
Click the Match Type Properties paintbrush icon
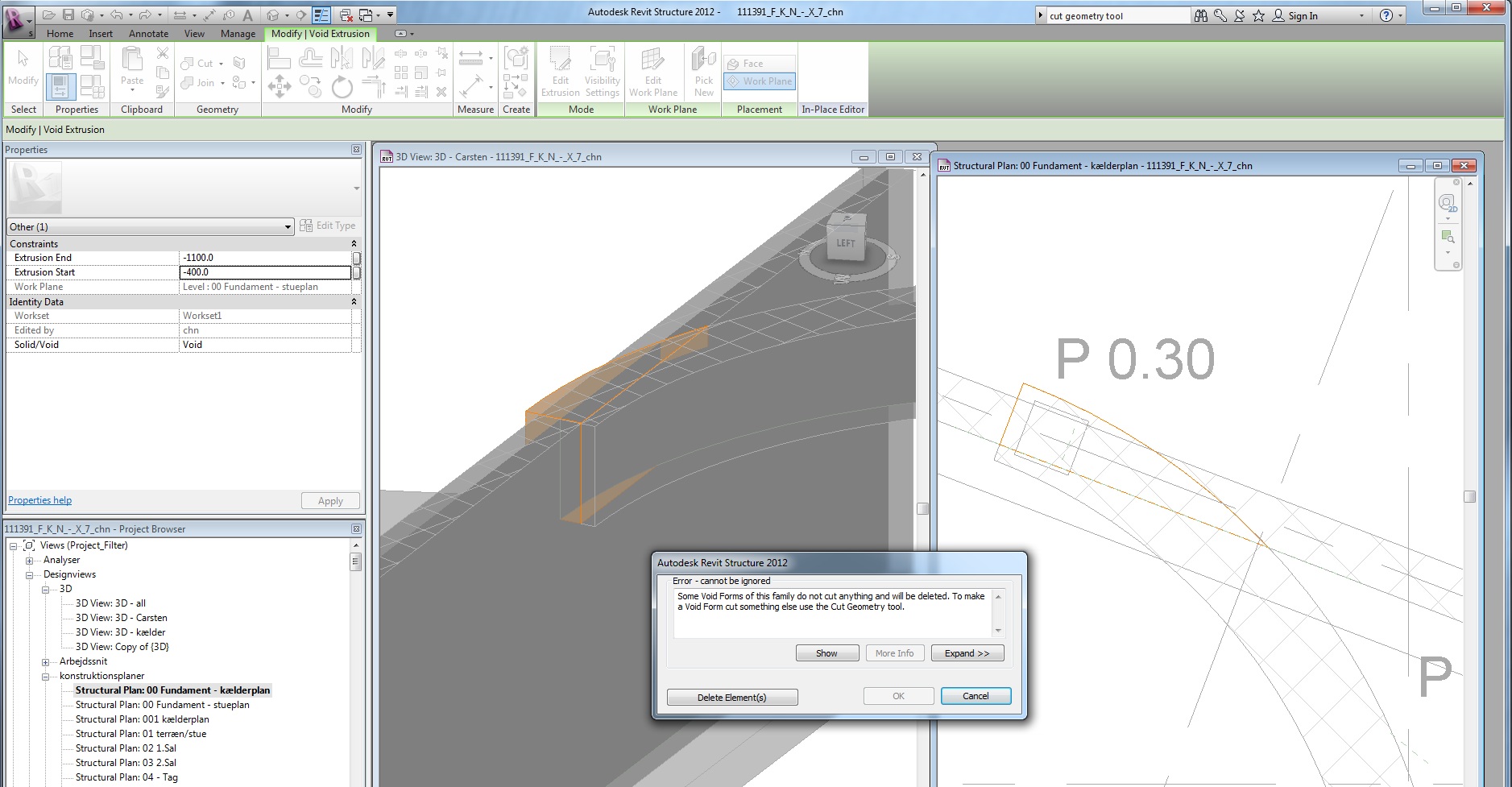pos(163,90)
